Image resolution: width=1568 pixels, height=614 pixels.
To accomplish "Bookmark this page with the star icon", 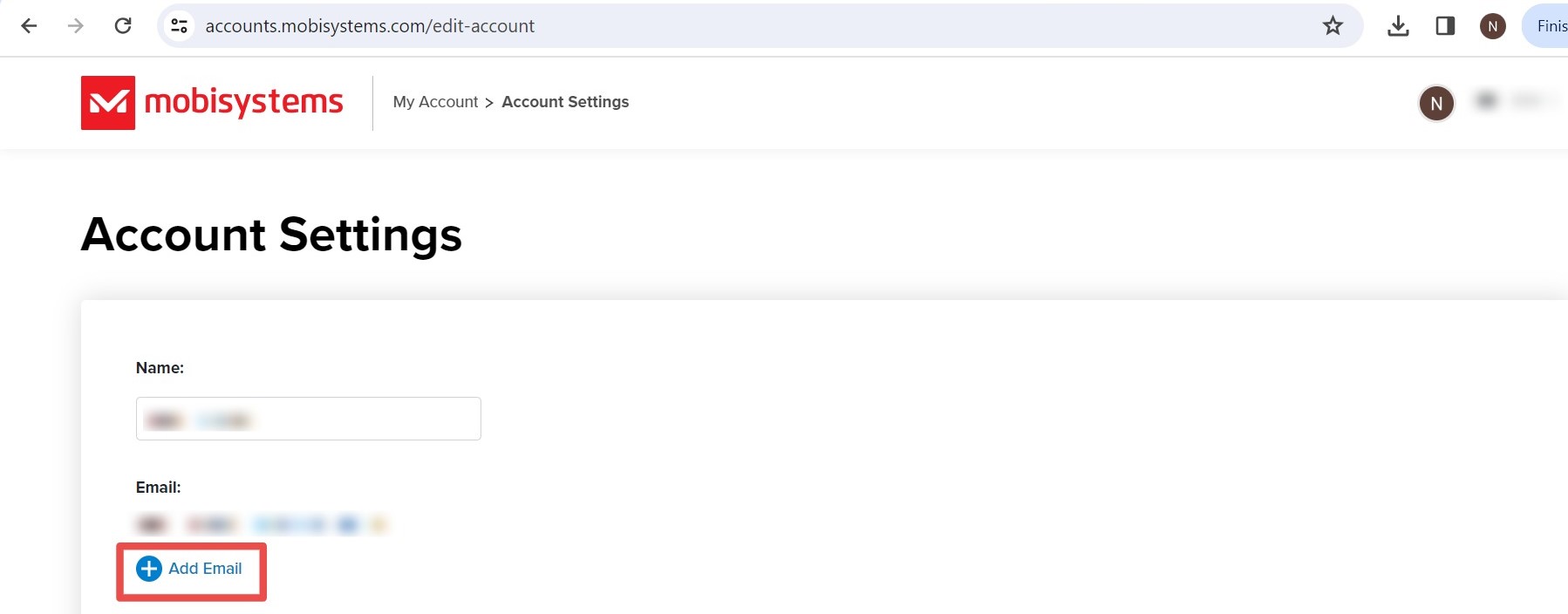I will (x=1332, y=26).
